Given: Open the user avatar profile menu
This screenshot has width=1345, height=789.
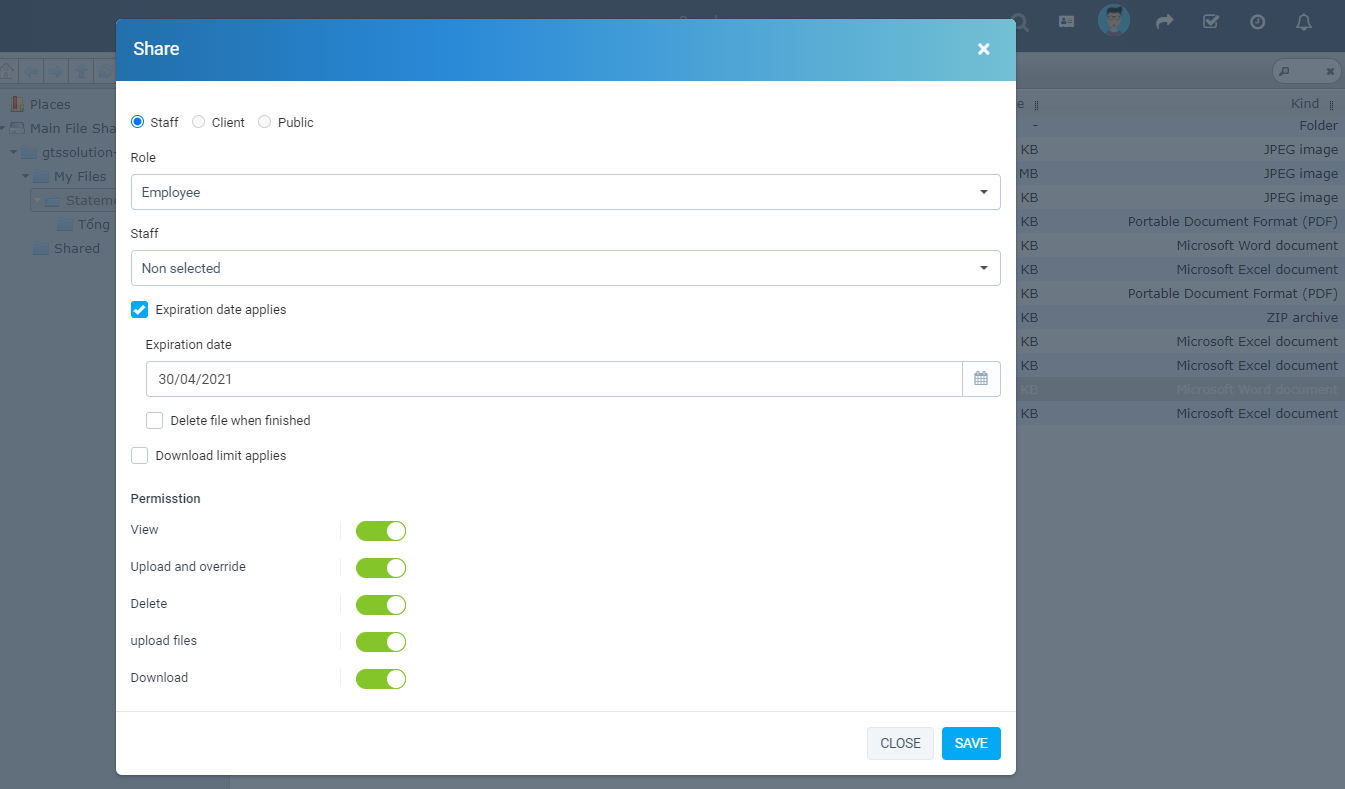Looking at the screenshot, I should coord(1114,21).
